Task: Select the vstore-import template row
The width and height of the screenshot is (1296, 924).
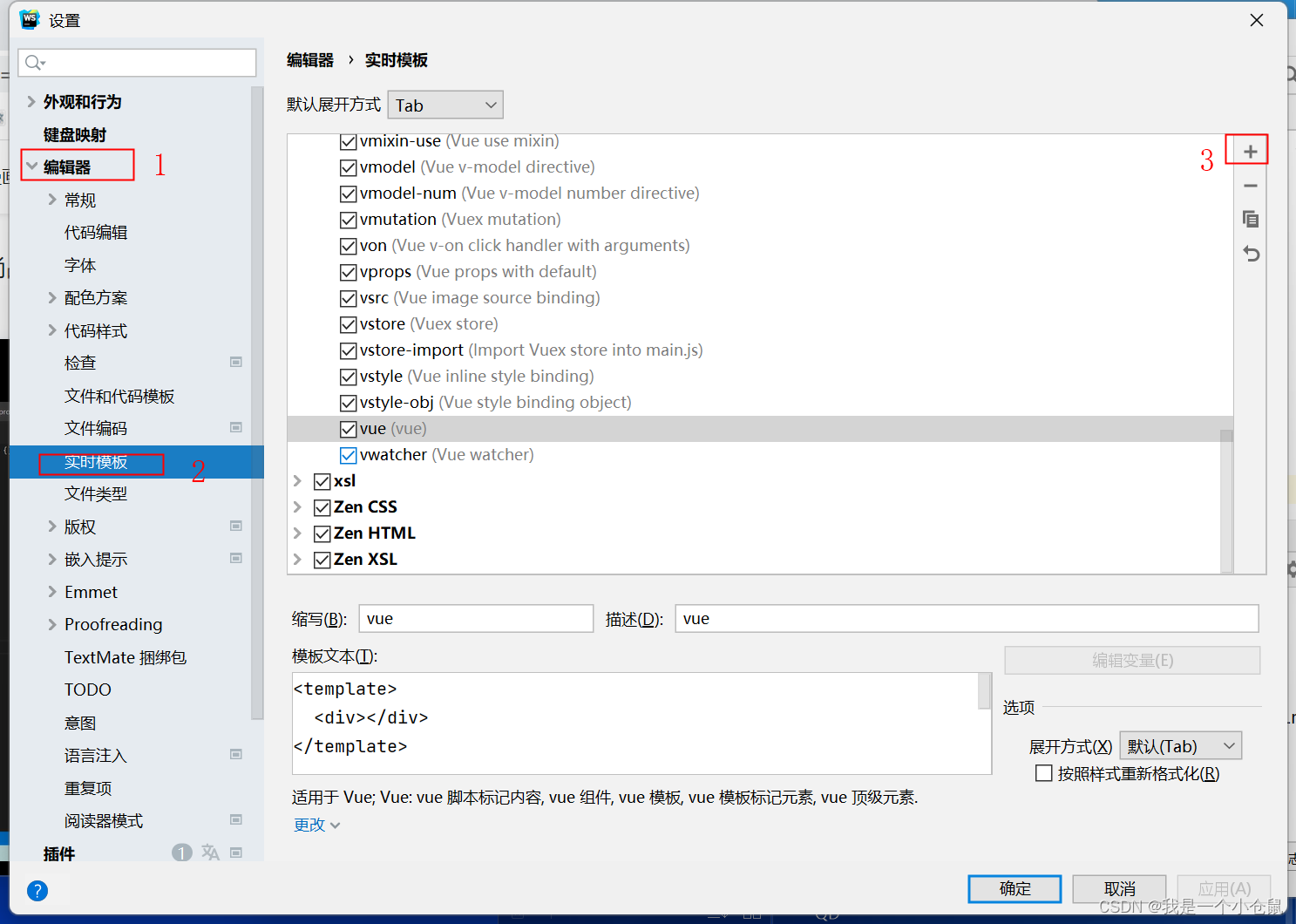Action: pos(760,350)
